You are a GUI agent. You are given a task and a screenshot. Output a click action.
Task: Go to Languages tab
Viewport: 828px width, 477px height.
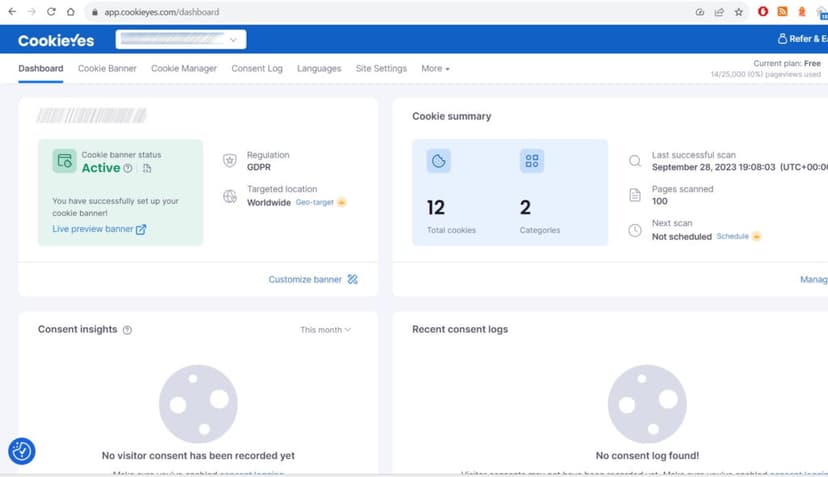[319, 69]
